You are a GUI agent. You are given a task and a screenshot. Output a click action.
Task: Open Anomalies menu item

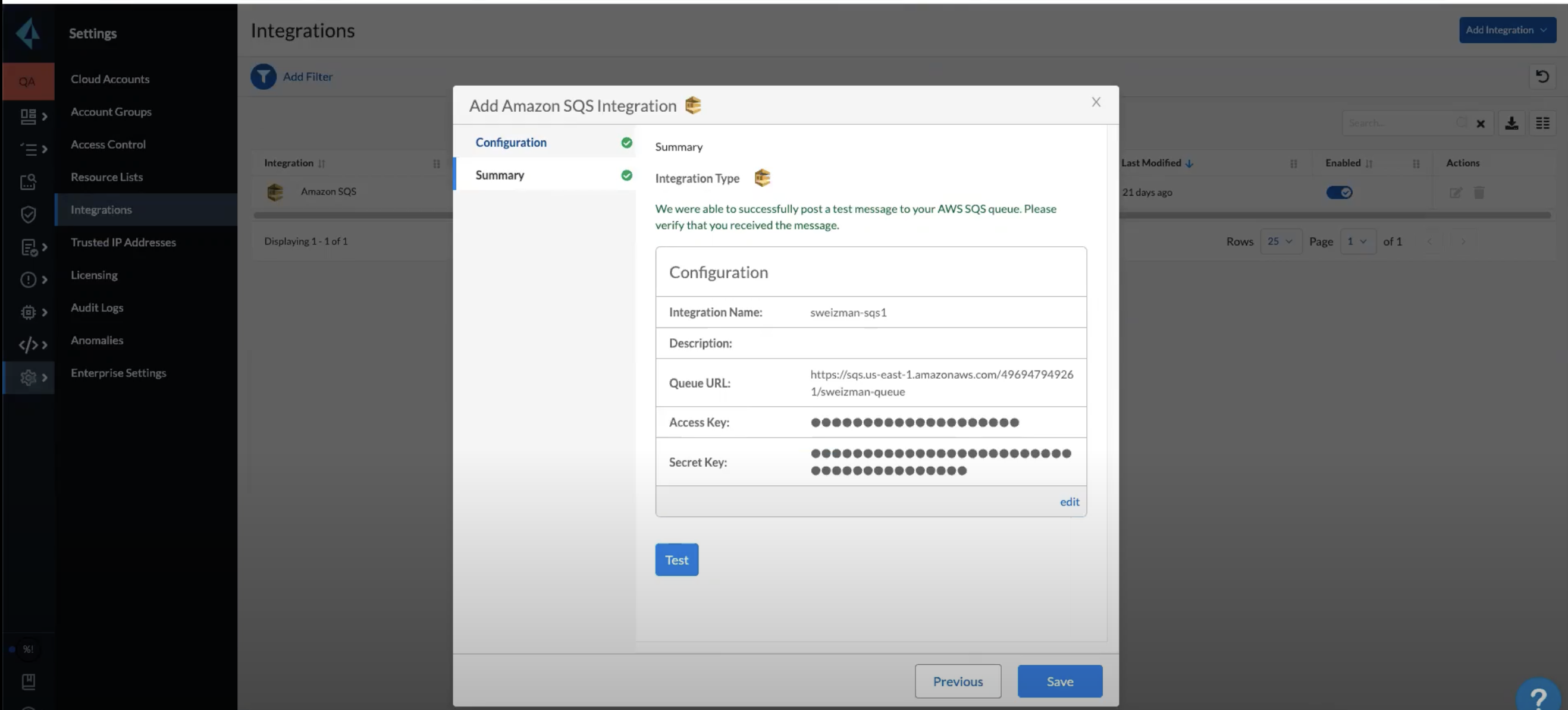97,340
